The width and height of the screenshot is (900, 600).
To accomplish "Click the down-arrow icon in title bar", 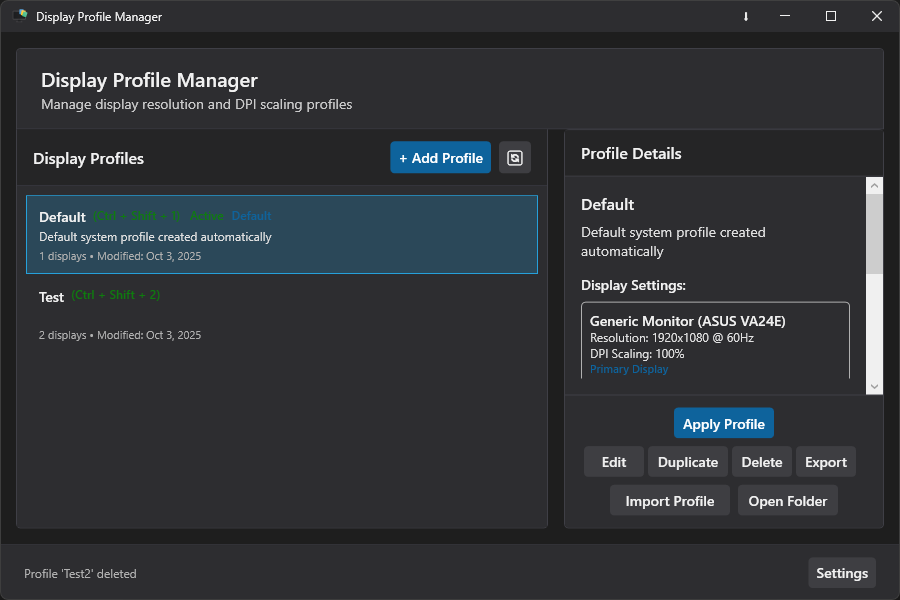I will point(746,17).
